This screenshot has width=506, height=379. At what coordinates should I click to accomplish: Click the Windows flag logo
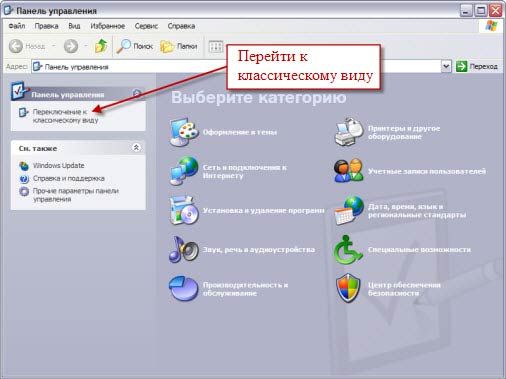click(491, 26)
